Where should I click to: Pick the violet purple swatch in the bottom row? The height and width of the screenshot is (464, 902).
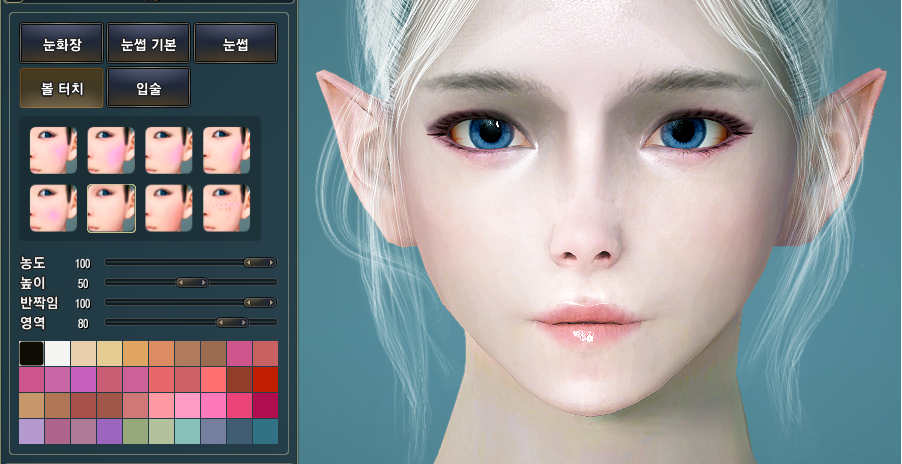click(109, 431)
